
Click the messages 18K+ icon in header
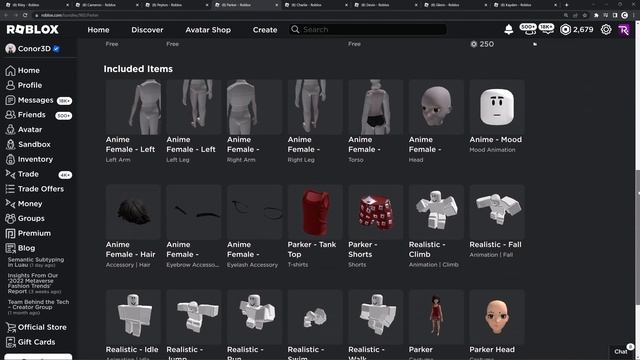(x=547, y=29)
